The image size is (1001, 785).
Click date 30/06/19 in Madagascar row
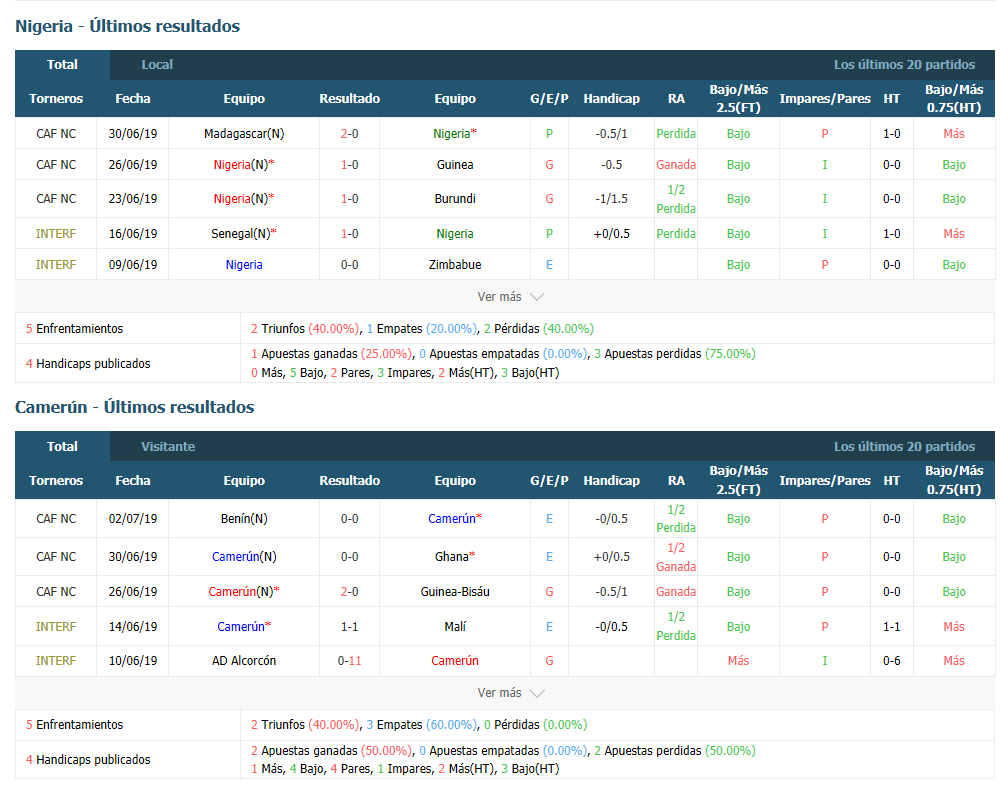133,133
